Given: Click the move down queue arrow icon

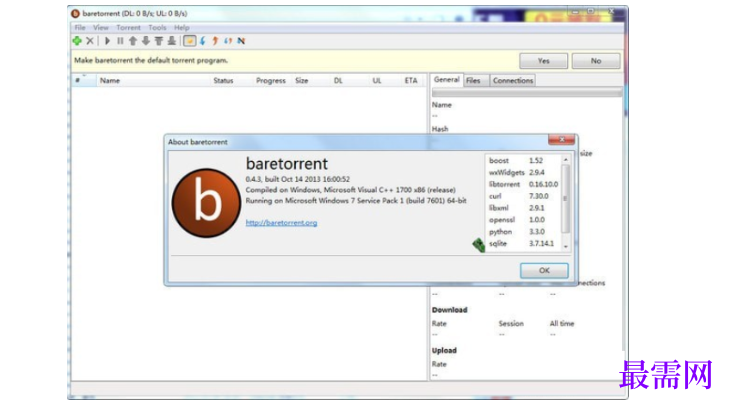Looking at the screenshot, I should click(146, 41).
